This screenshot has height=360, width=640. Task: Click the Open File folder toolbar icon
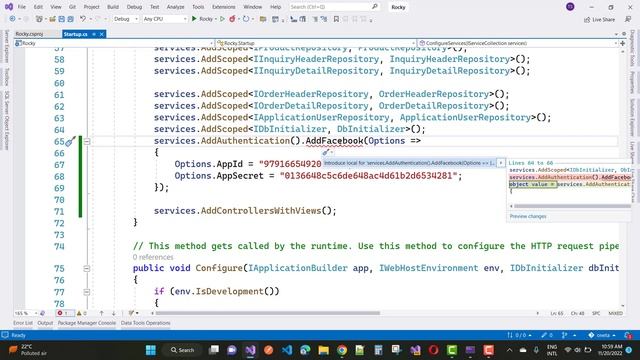(53, 19)
